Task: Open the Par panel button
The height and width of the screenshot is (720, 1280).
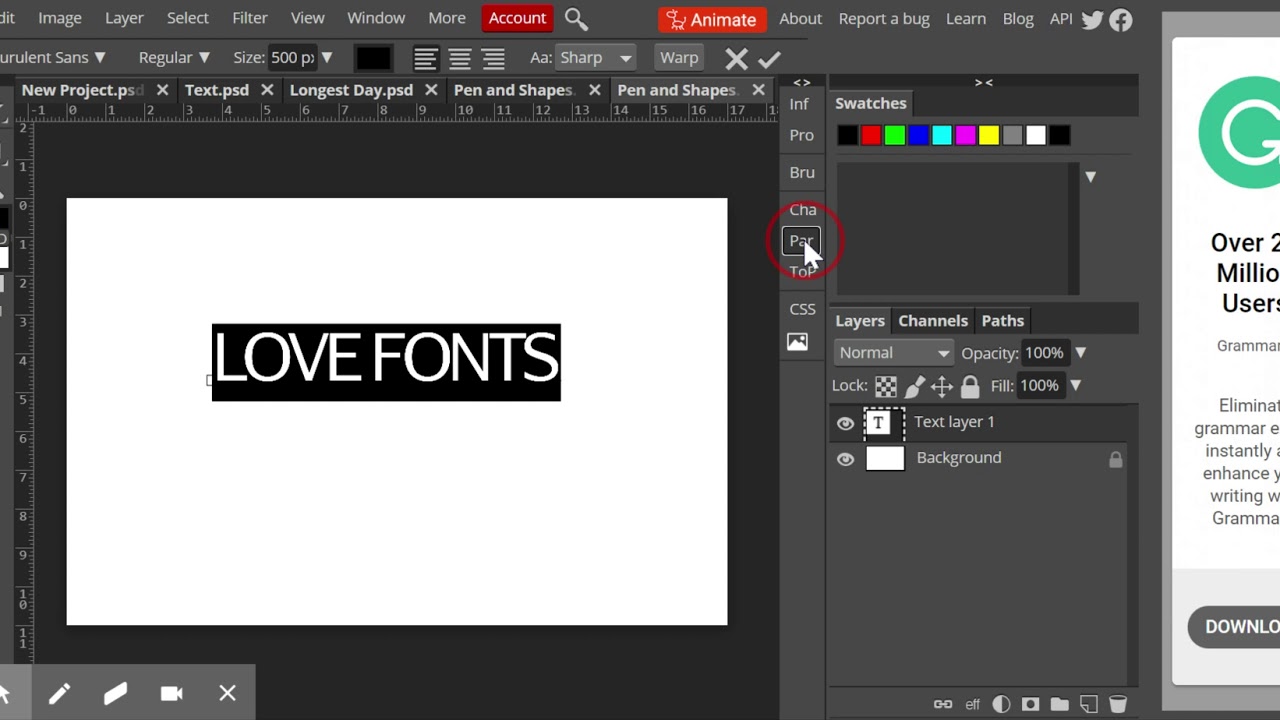Action: tap(802, 241)
